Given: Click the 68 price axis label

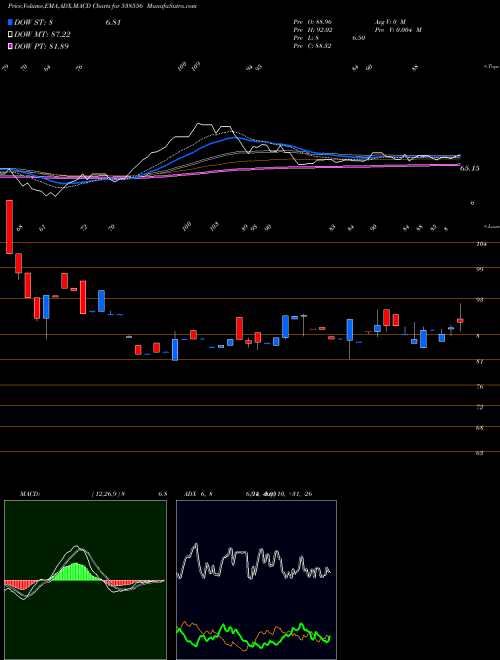Looking at the screenshot, I should pyautogui.click(x=479, y=428).
